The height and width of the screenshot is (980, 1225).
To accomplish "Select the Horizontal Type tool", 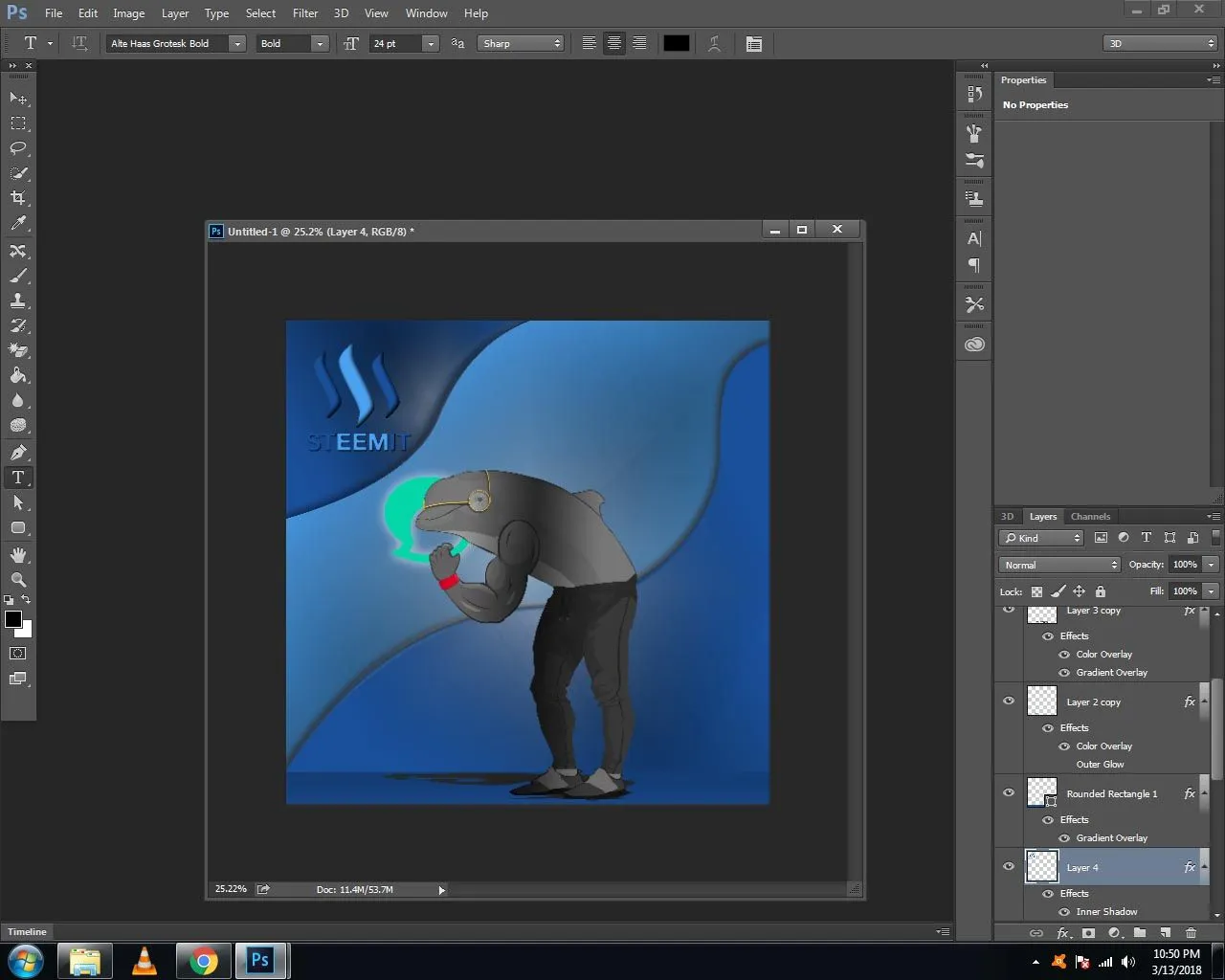I will click(x=18, y=478).
